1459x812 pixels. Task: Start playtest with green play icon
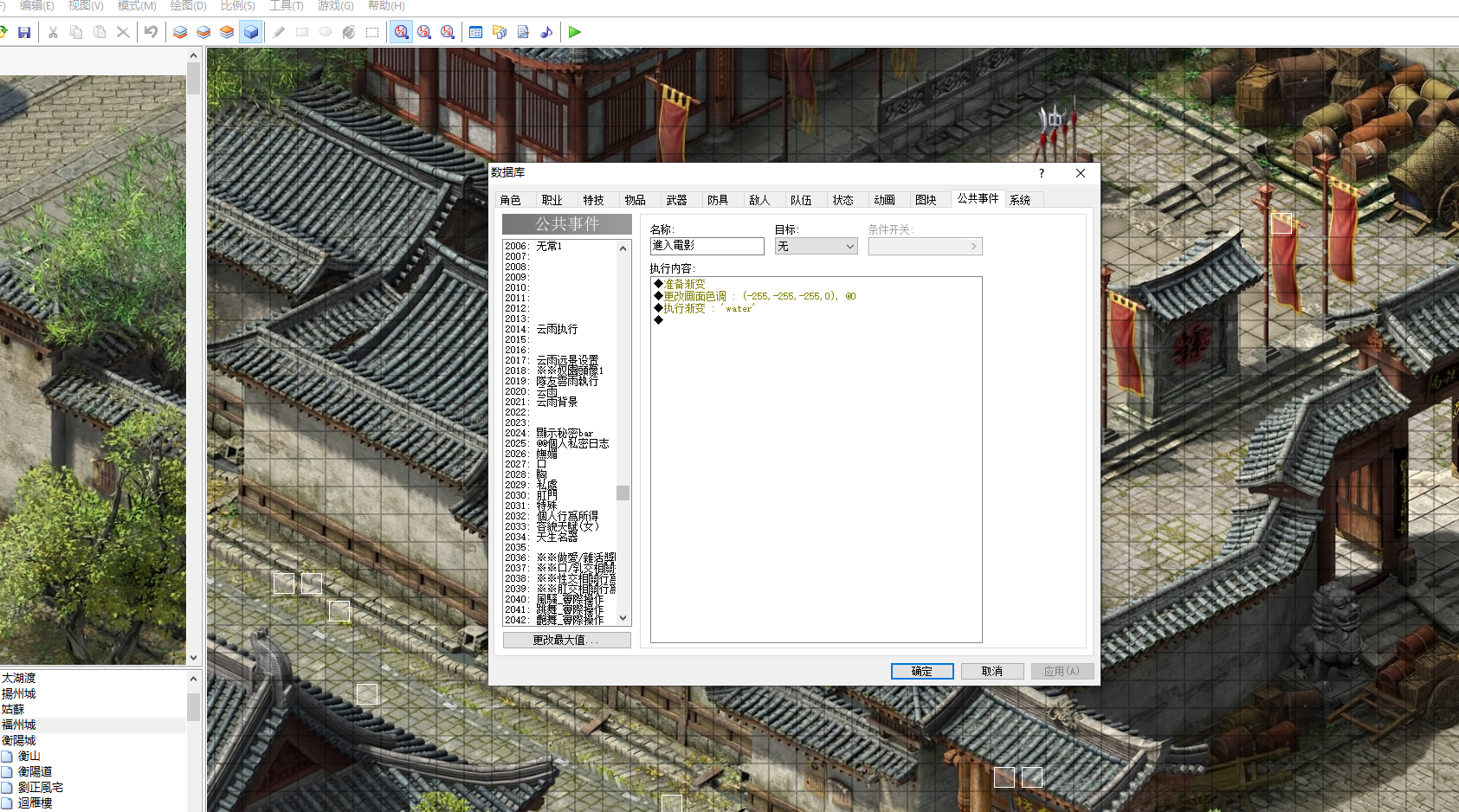[x=575, y=32]
